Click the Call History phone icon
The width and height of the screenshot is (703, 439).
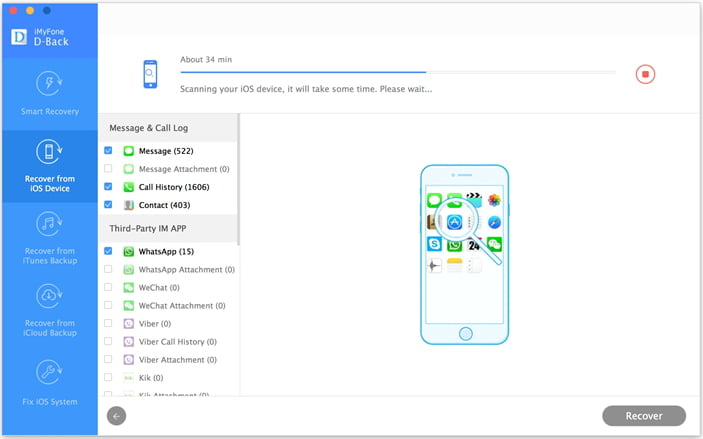129,187
